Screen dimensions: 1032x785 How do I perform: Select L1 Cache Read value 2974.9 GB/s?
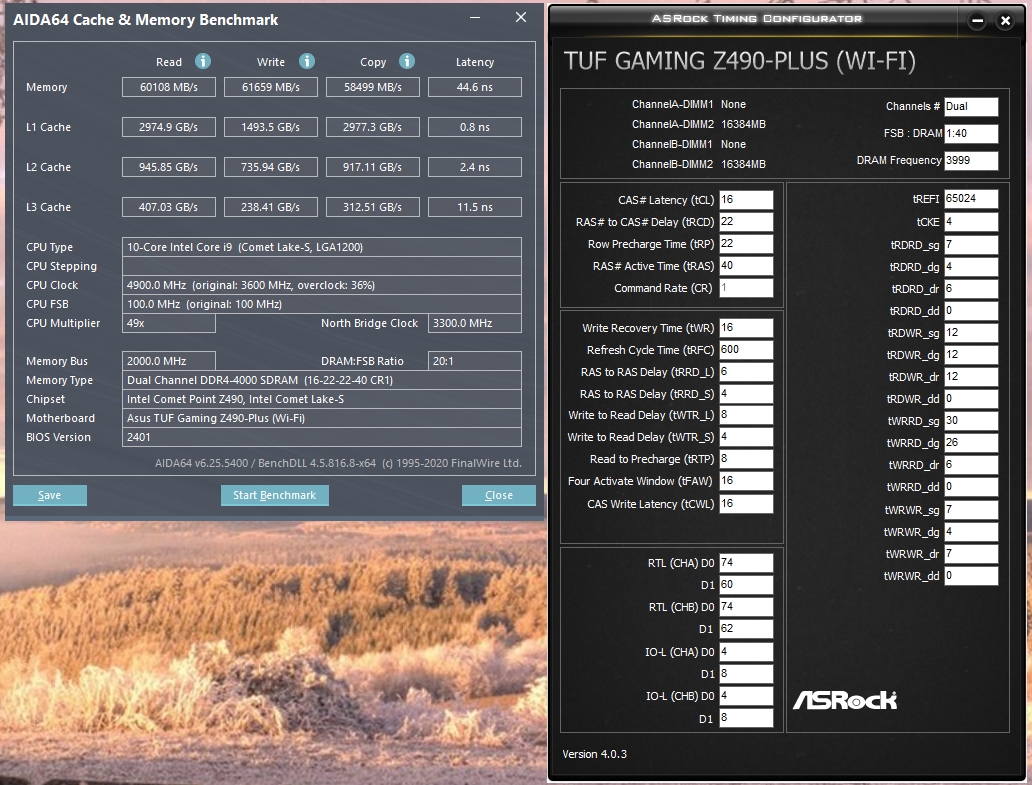(168, 127)
